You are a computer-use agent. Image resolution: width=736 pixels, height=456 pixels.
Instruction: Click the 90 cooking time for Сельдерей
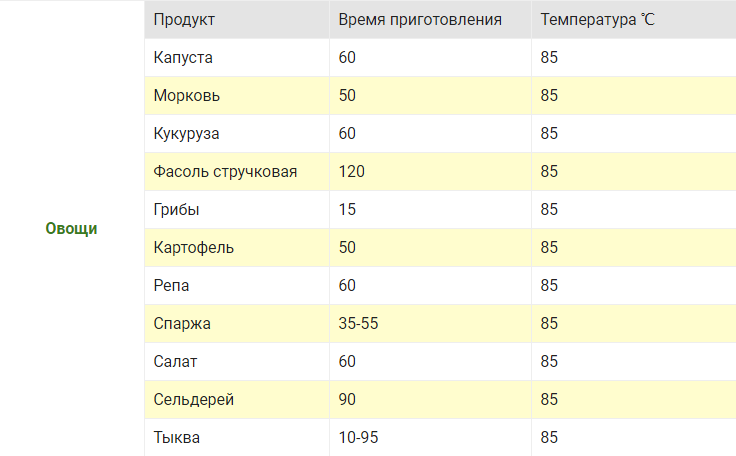click(x=347, y=400)
